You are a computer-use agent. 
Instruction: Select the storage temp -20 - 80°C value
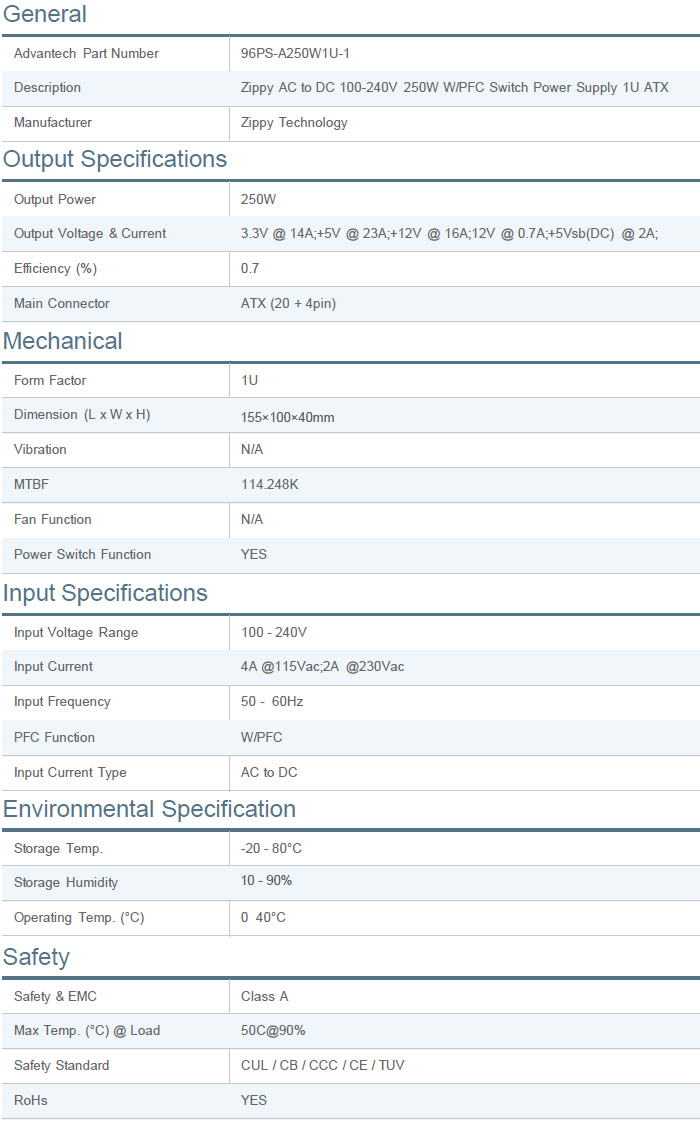(271, 848)
